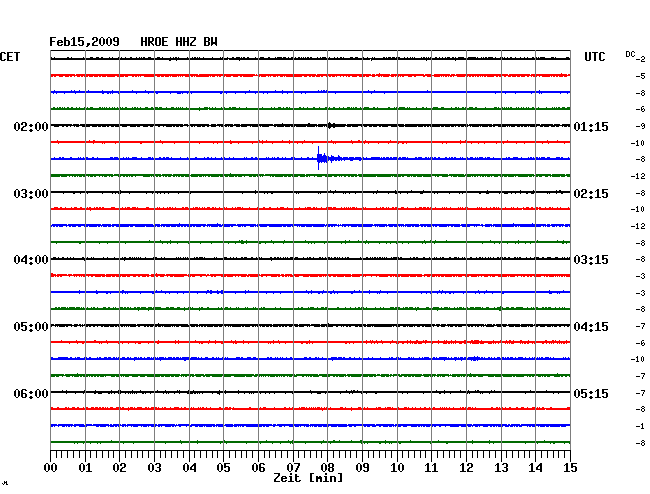650x494 pixels.
Task: Click minute tick label 11
Action: (431, 467)
